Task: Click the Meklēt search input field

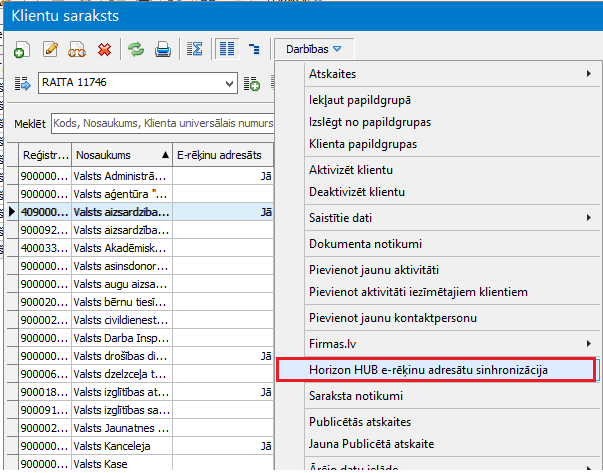Action: tap(163, 123)
